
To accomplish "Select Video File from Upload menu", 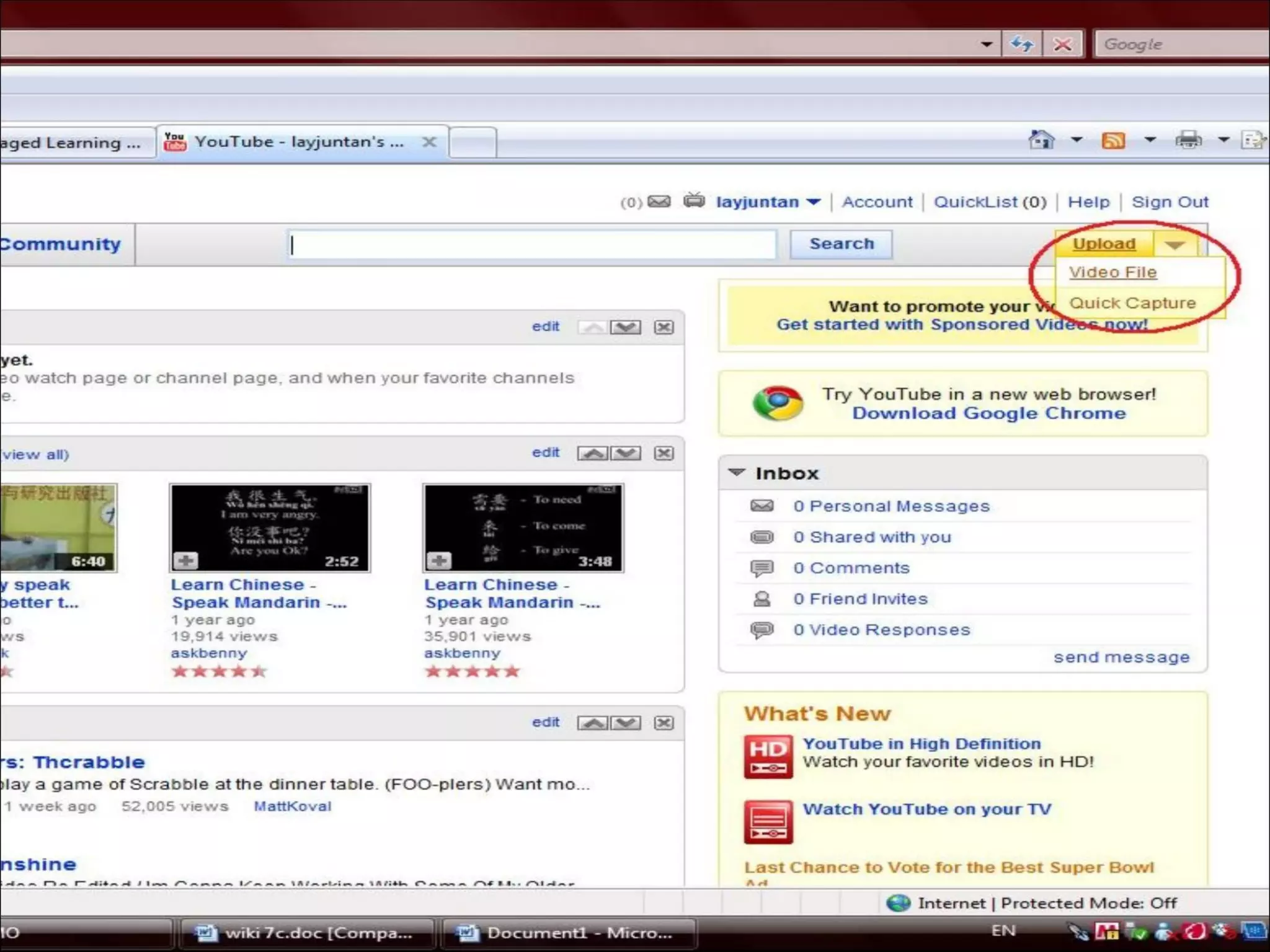I will click(x=1112, y=272).
